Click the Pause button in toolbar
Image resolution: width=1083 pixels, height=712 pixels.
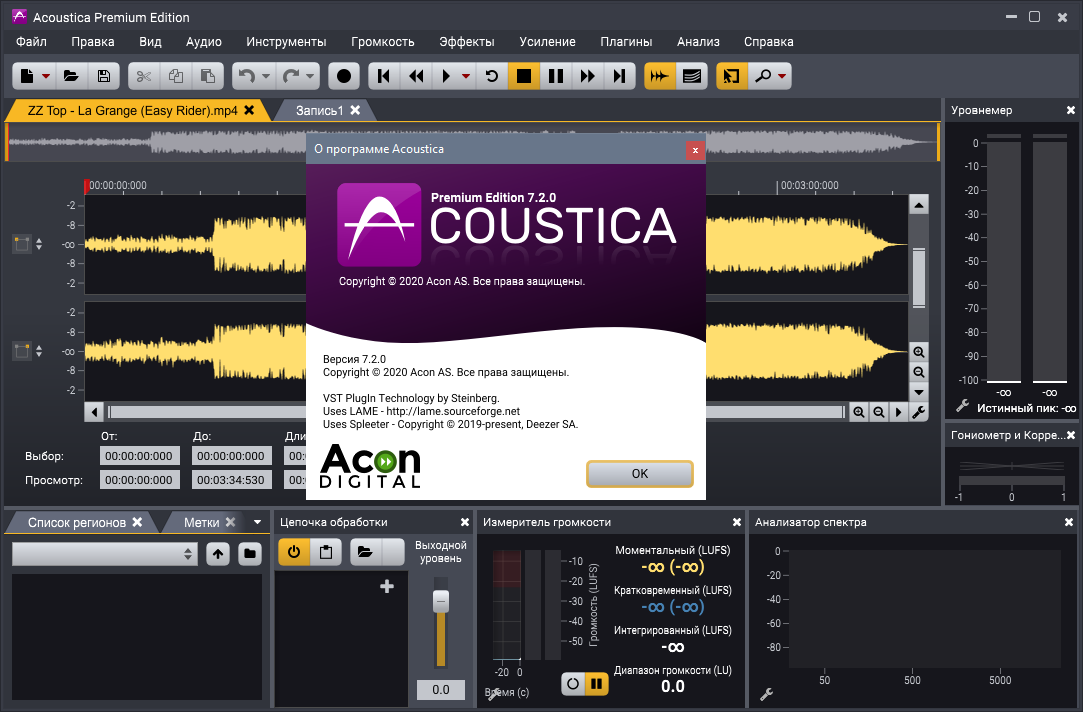555,76
